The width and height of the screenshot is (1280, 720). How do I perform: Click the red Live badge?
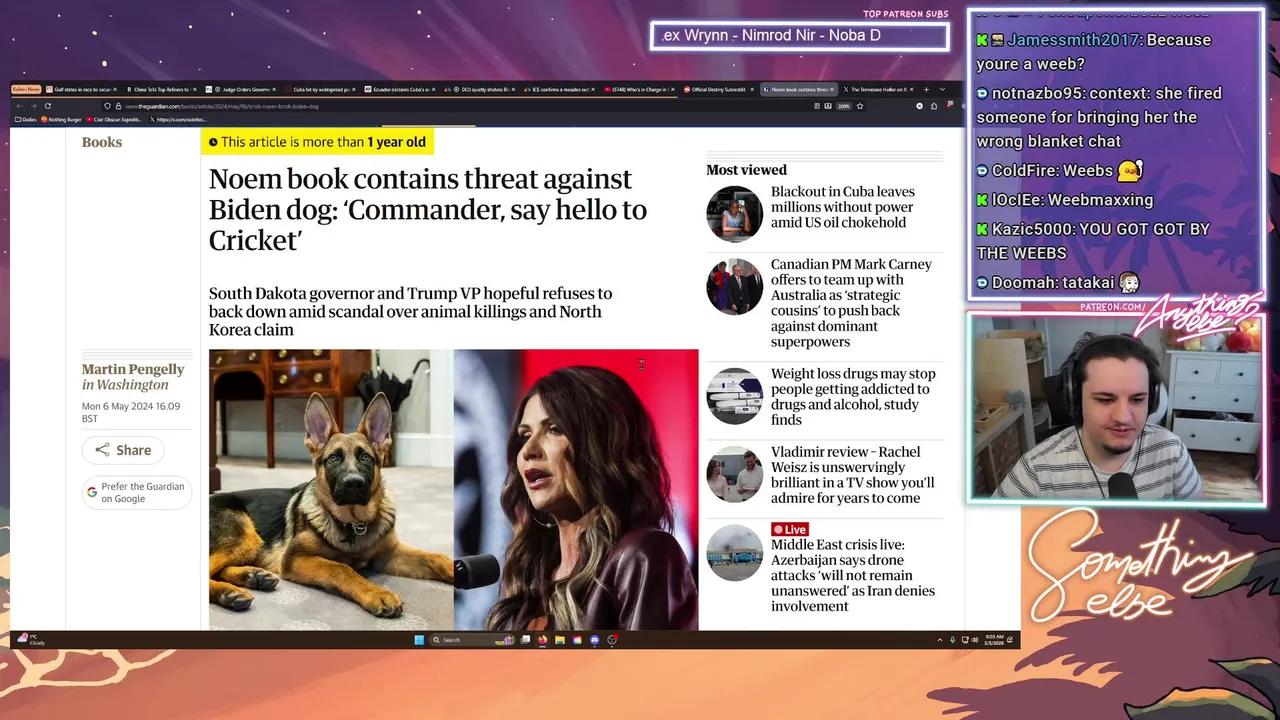click(789, 529)
